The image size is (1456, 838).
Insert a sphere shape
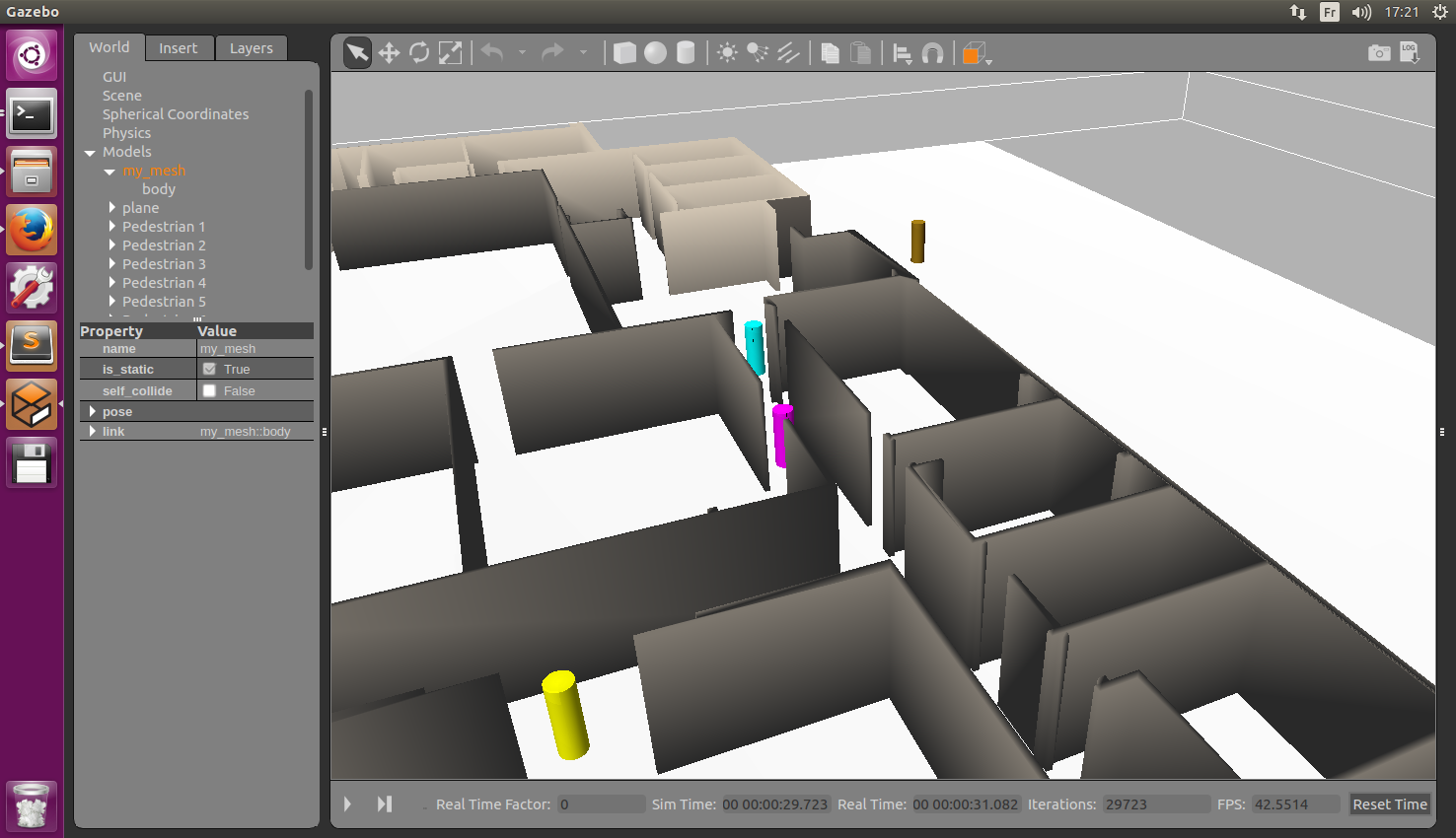(x=655, y=53)
